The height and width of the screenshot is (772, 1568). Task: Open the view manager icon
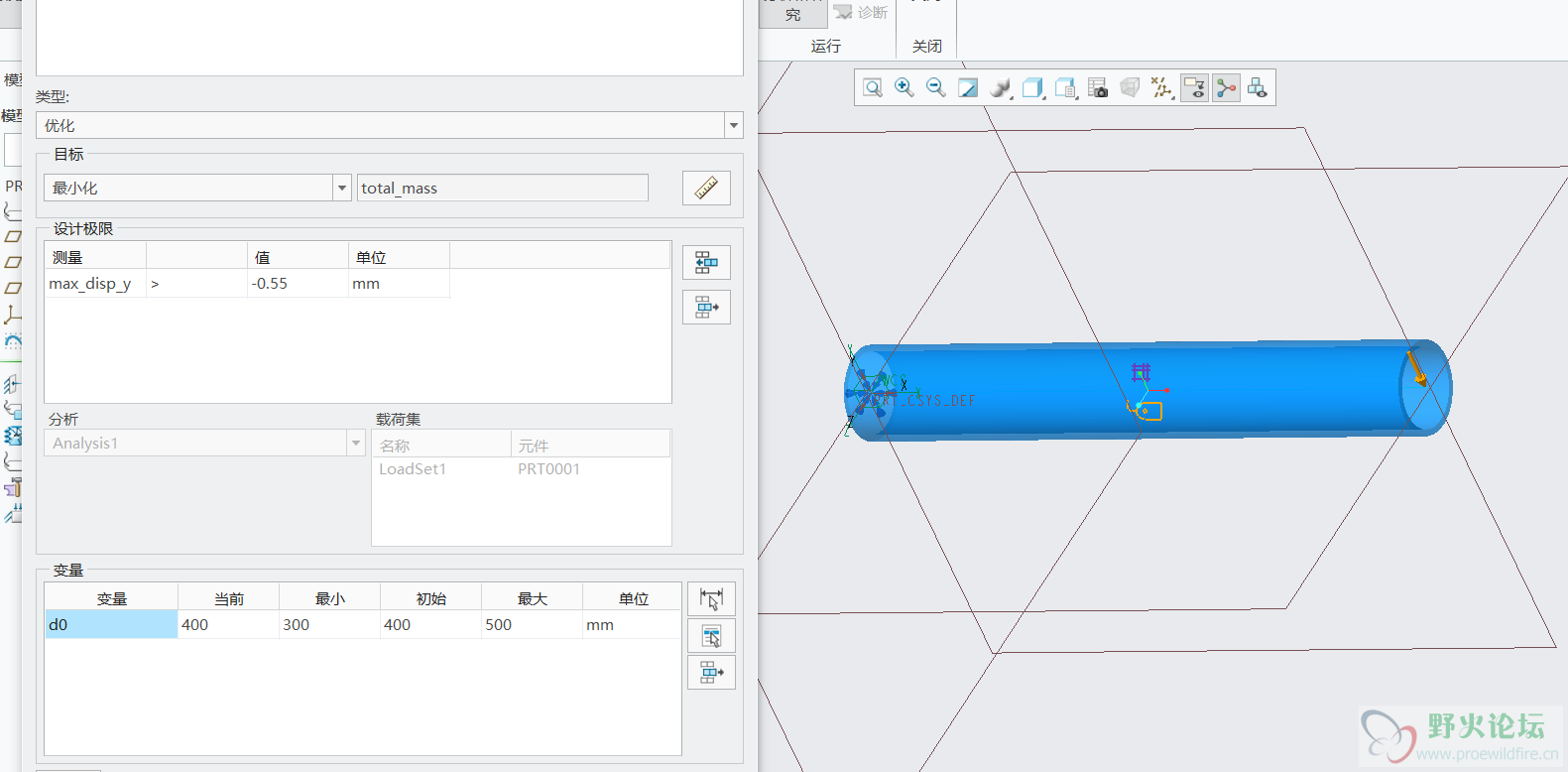point(1066,88)
